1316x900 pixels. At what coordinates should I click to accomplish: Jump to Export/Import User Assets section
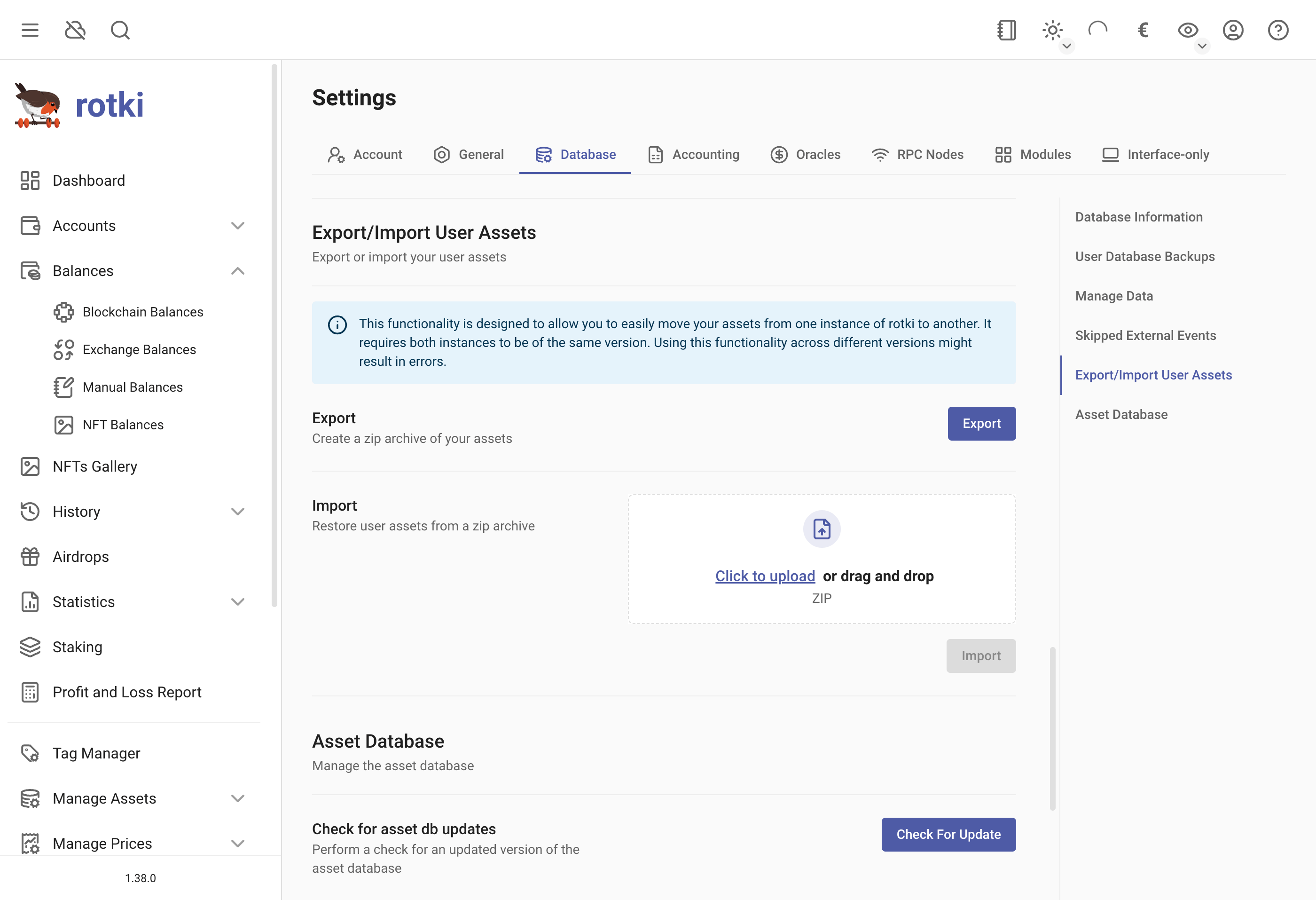[x=1153, y=376]
